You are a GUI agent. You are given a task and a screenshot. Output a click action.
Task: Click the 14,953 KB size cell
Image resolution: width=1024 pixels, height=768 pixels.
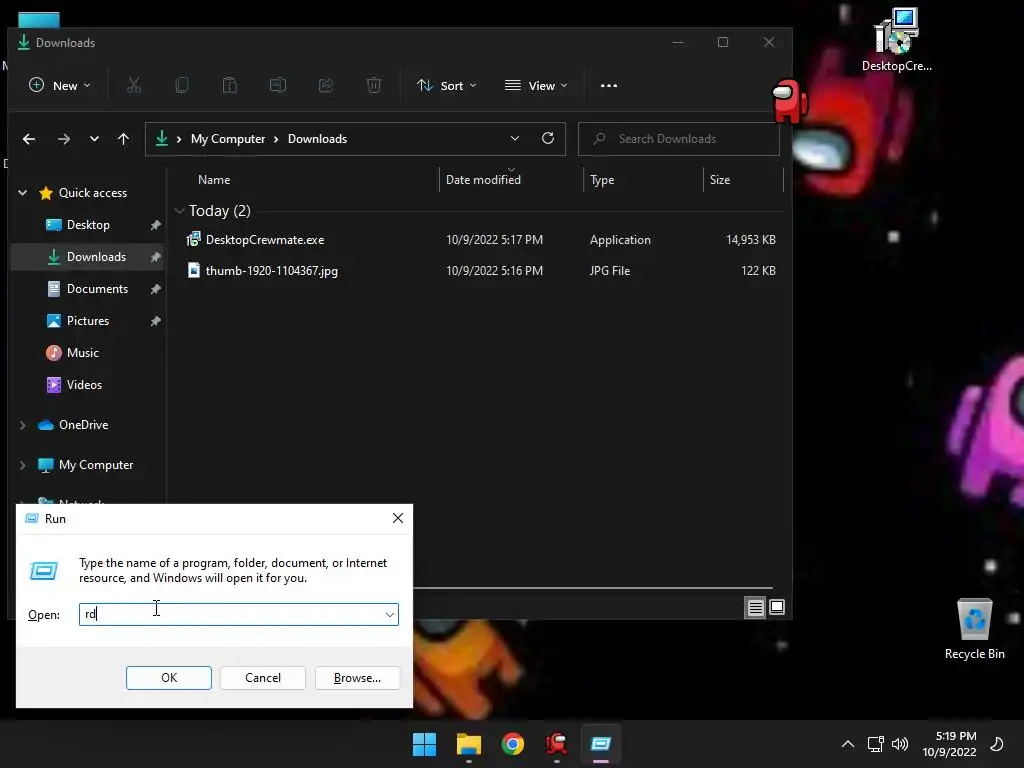click(x=750, y=240)
